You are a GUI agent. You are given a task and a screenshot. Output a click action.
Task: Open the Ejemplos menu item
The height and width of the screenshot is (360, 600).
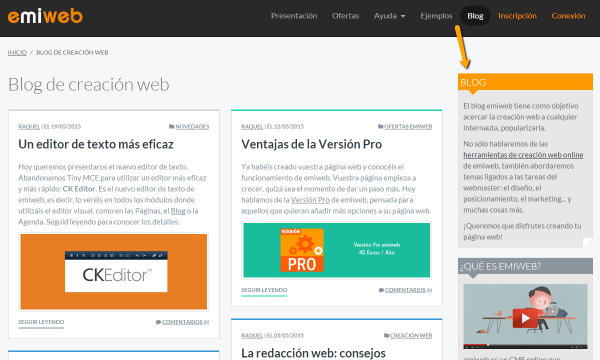coord(436,16)
